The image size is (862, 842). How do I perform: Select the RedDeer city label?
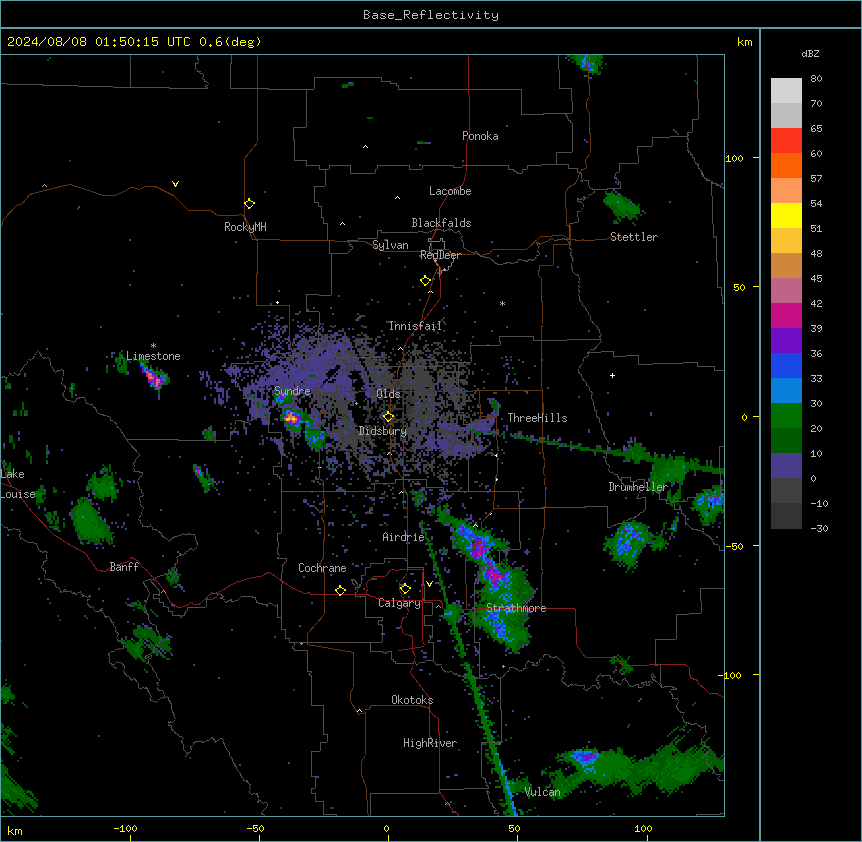tap(440, 255)
